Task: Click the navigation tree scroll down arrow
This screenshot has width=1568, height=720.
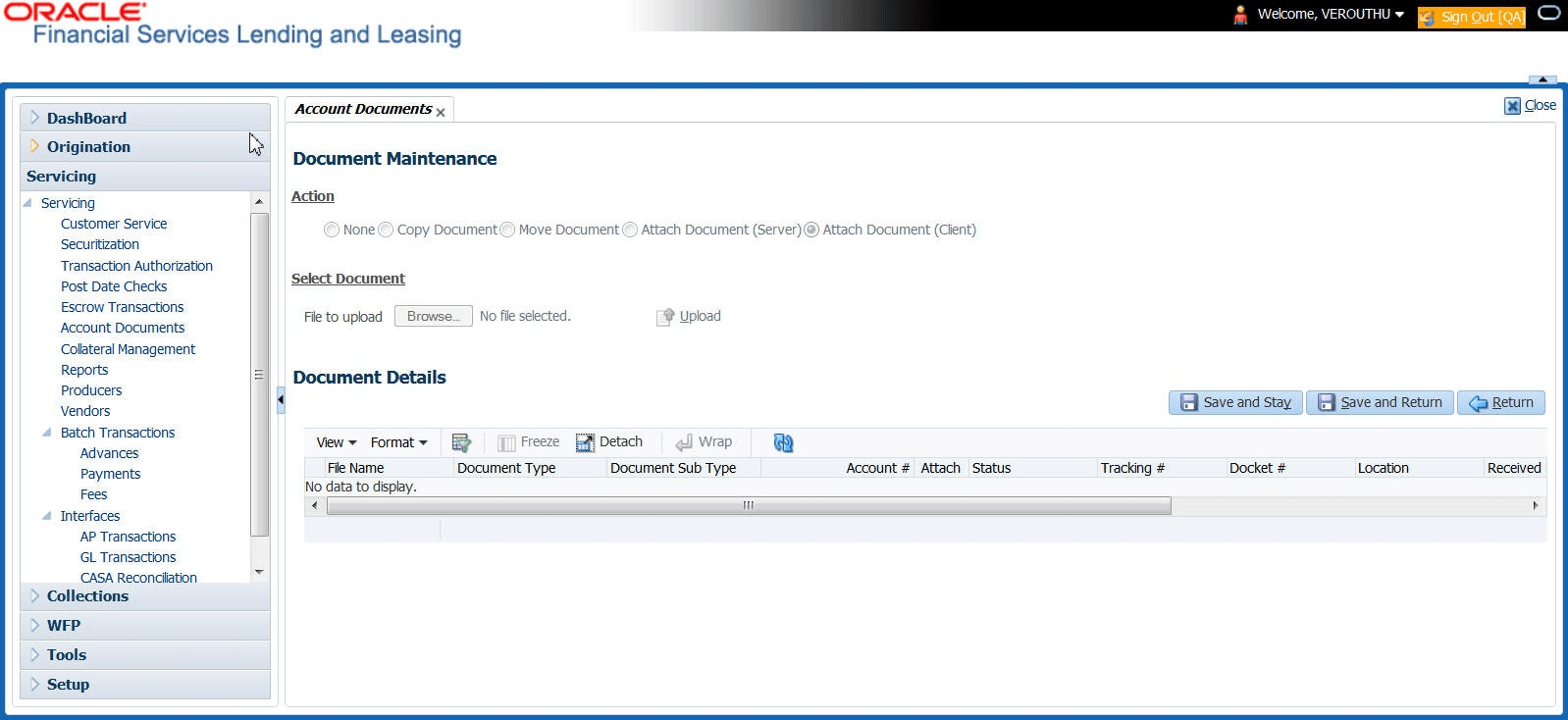Action: [259, 572]
